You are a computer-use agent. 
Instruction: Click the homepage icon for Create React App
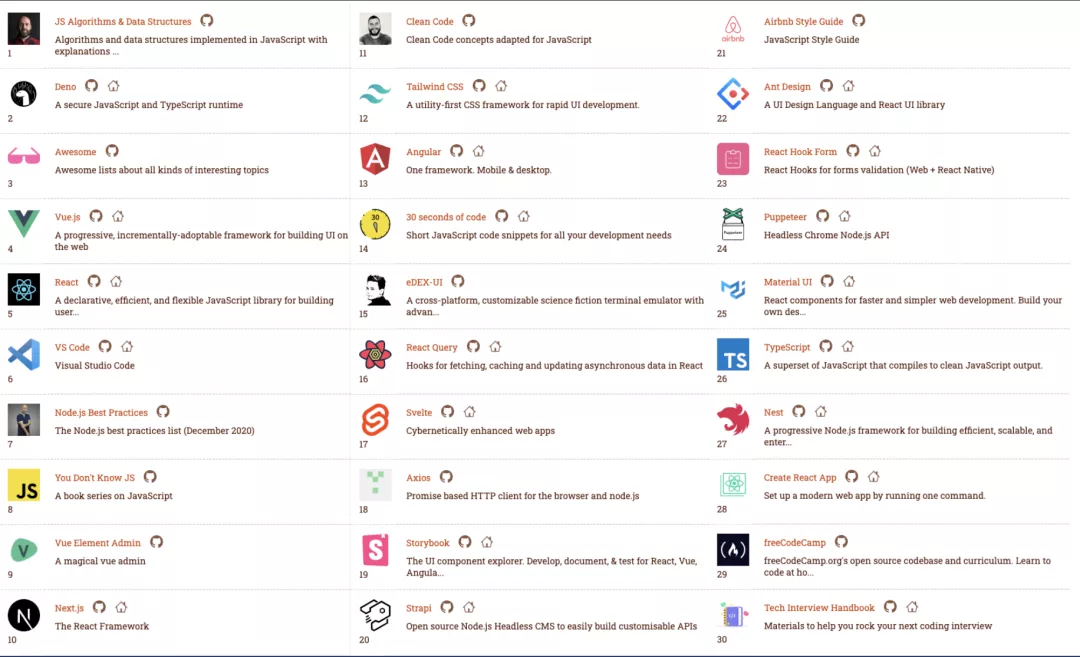tap(874, 477)
